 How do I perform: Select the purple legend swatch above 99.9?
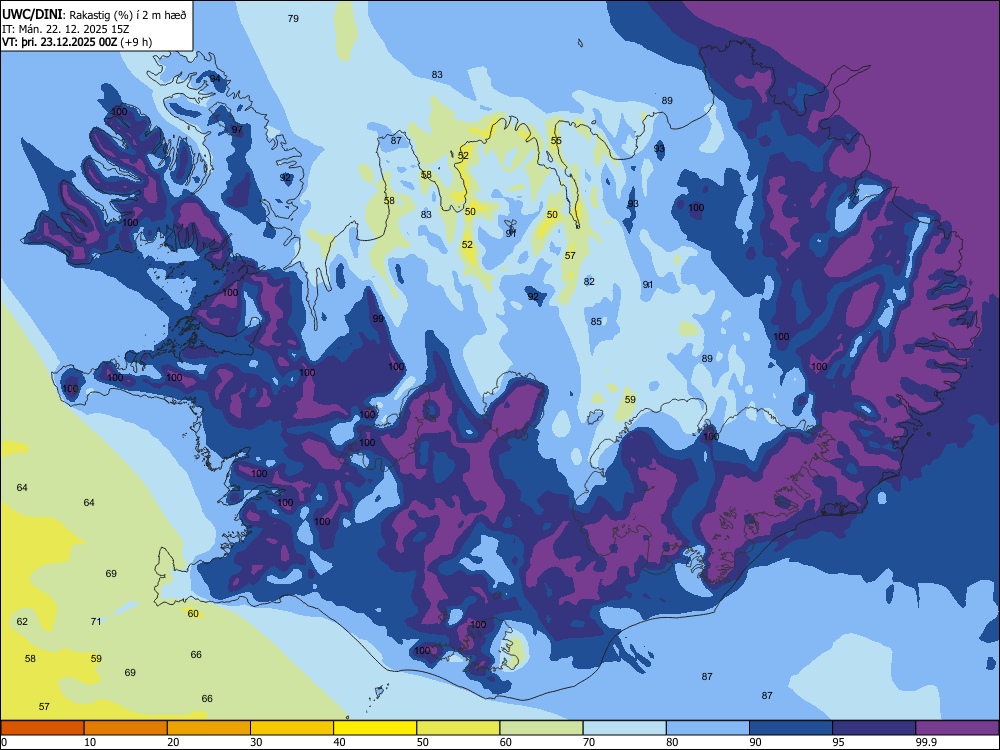957,728
